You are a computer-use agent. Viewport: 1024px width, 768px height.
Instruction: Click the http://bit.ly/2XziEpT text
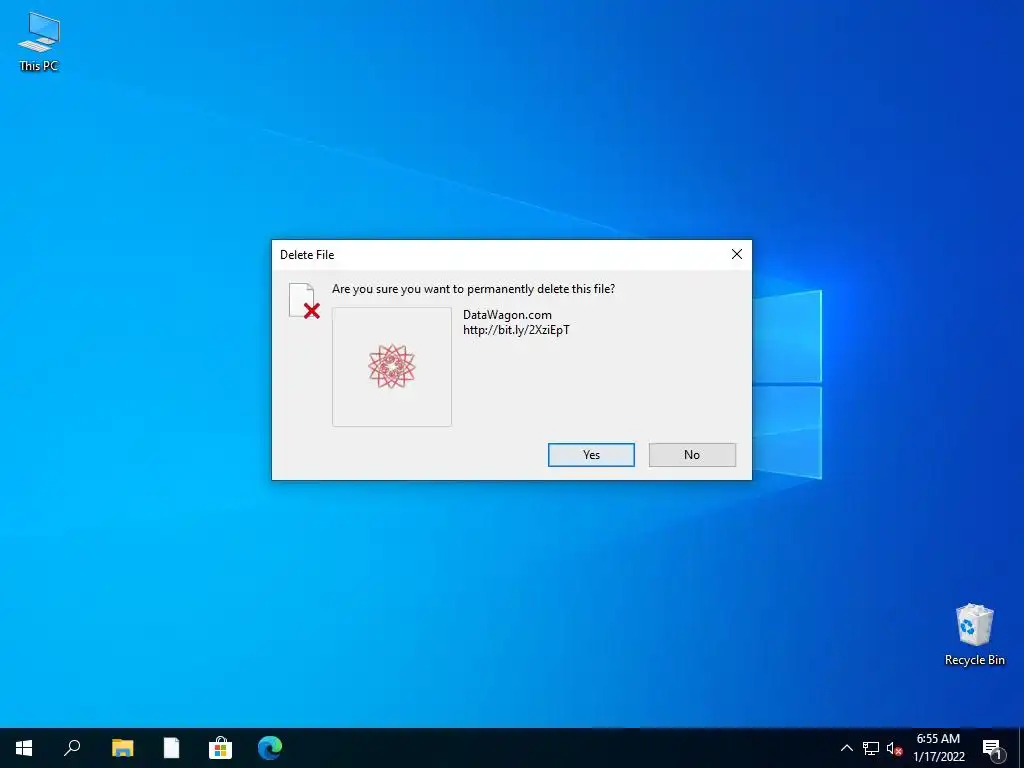click(517, 330)
